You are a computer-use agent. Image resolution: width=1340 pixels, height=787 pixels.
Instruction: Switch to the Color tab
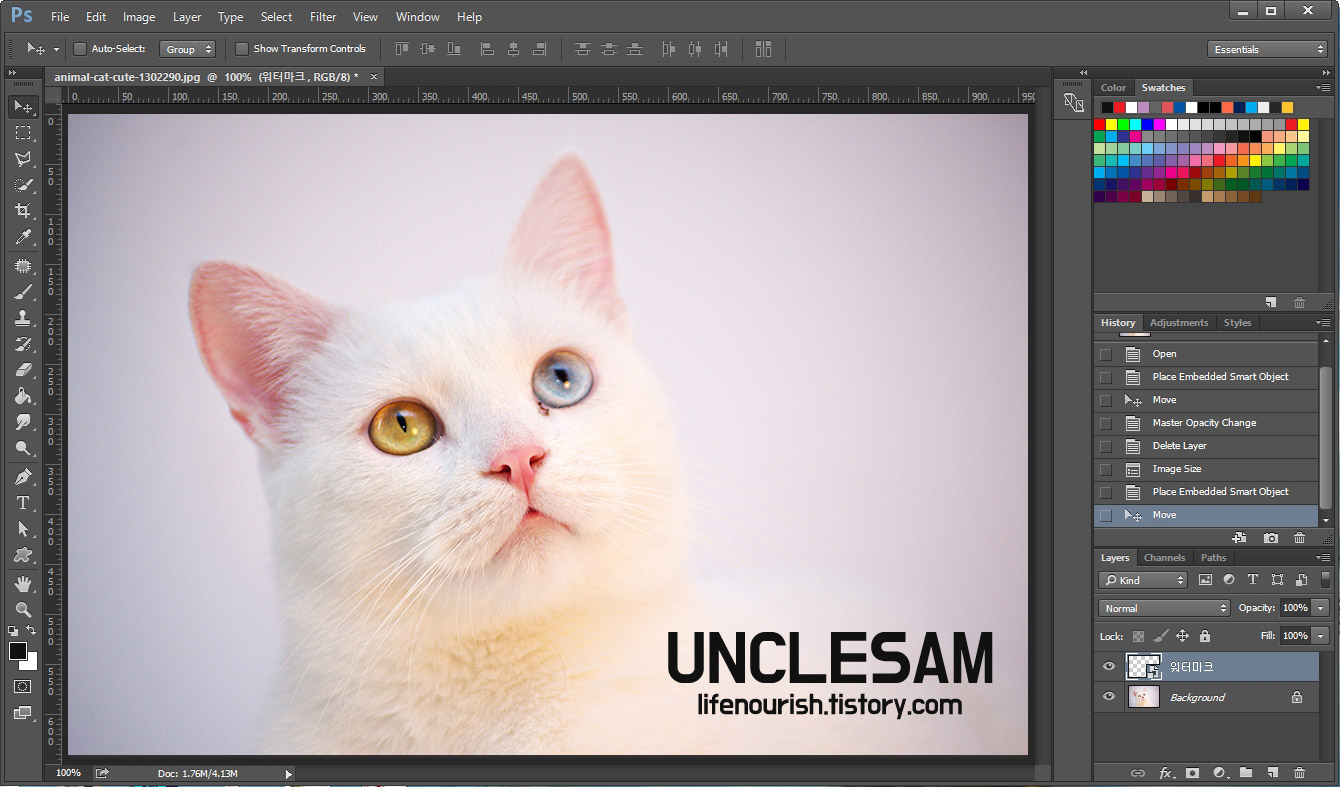pos(1113,88)
